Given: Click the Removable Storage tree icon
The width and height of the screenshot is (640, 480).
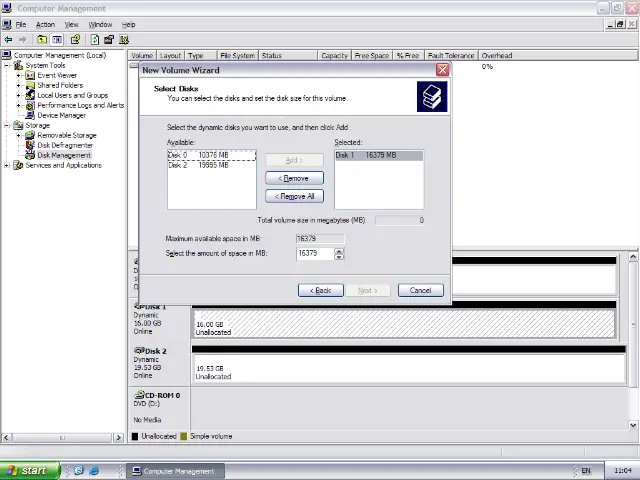Looking at the screenshot, I should click(x=30, y=136).
